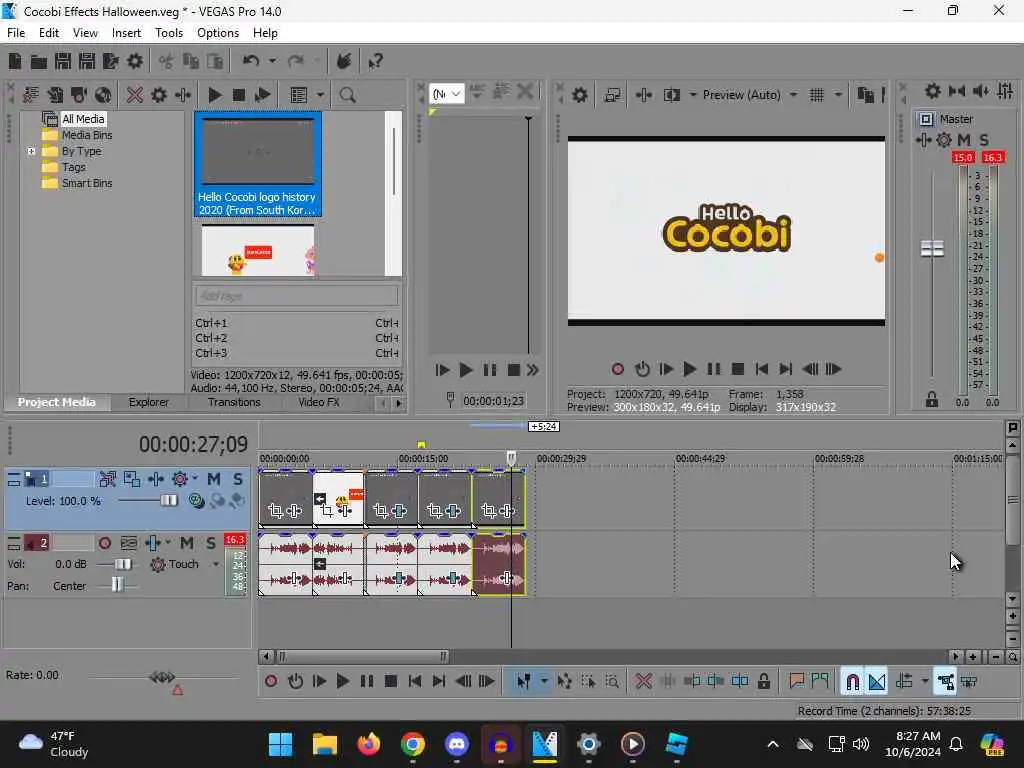Open the File menu

click(16, 33)
